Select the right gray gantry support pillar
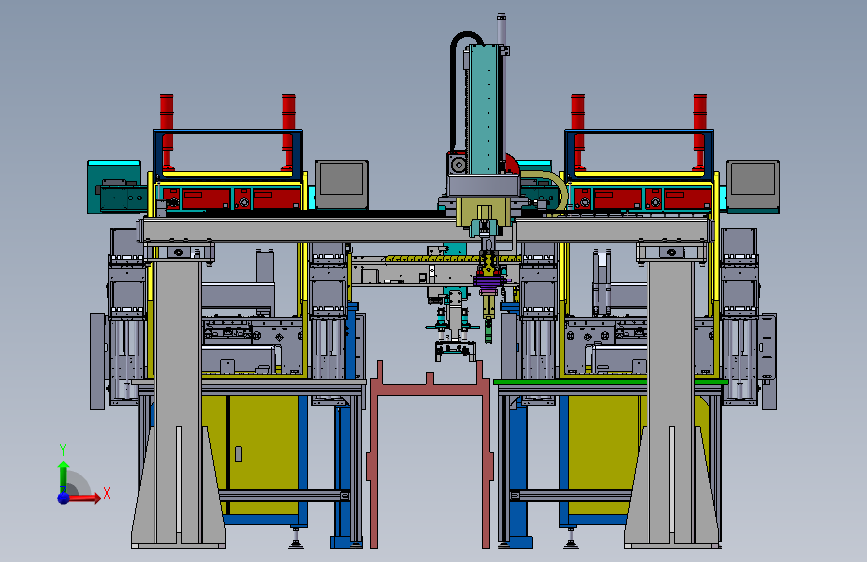Viewport: 867px width, 562px height. point(671,404)
